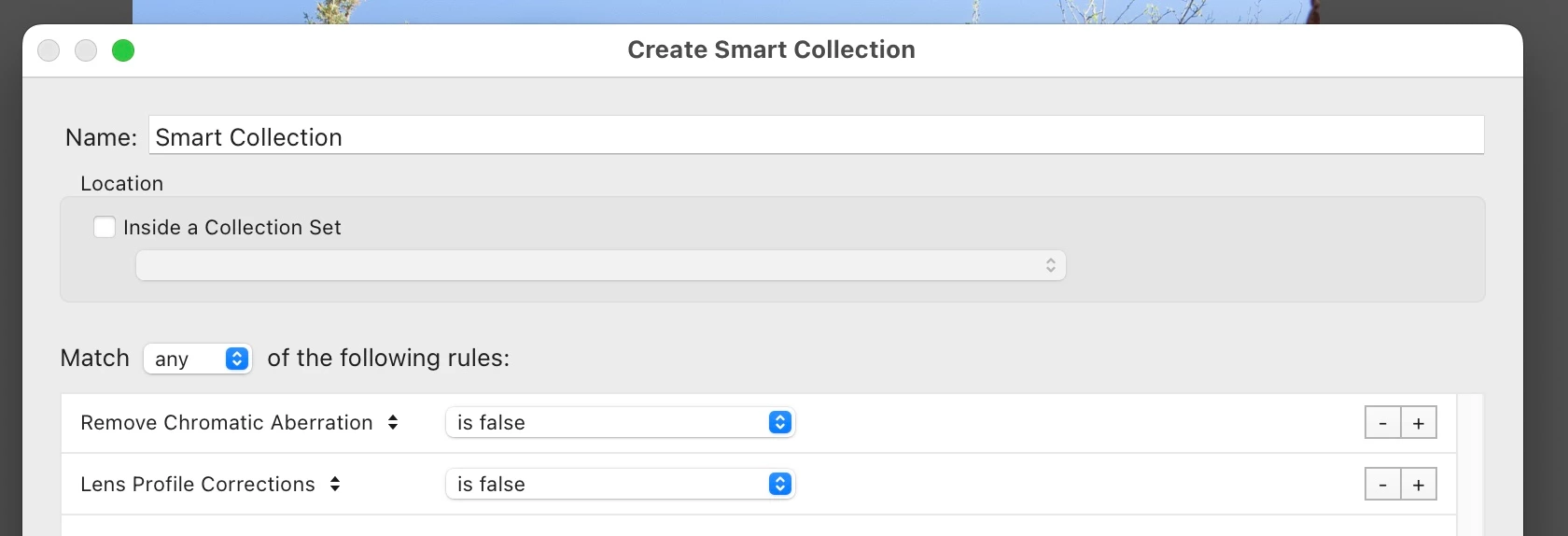1568x536 pixels.
Task: Click the 'of the following rules:' text
Action: 388,358
